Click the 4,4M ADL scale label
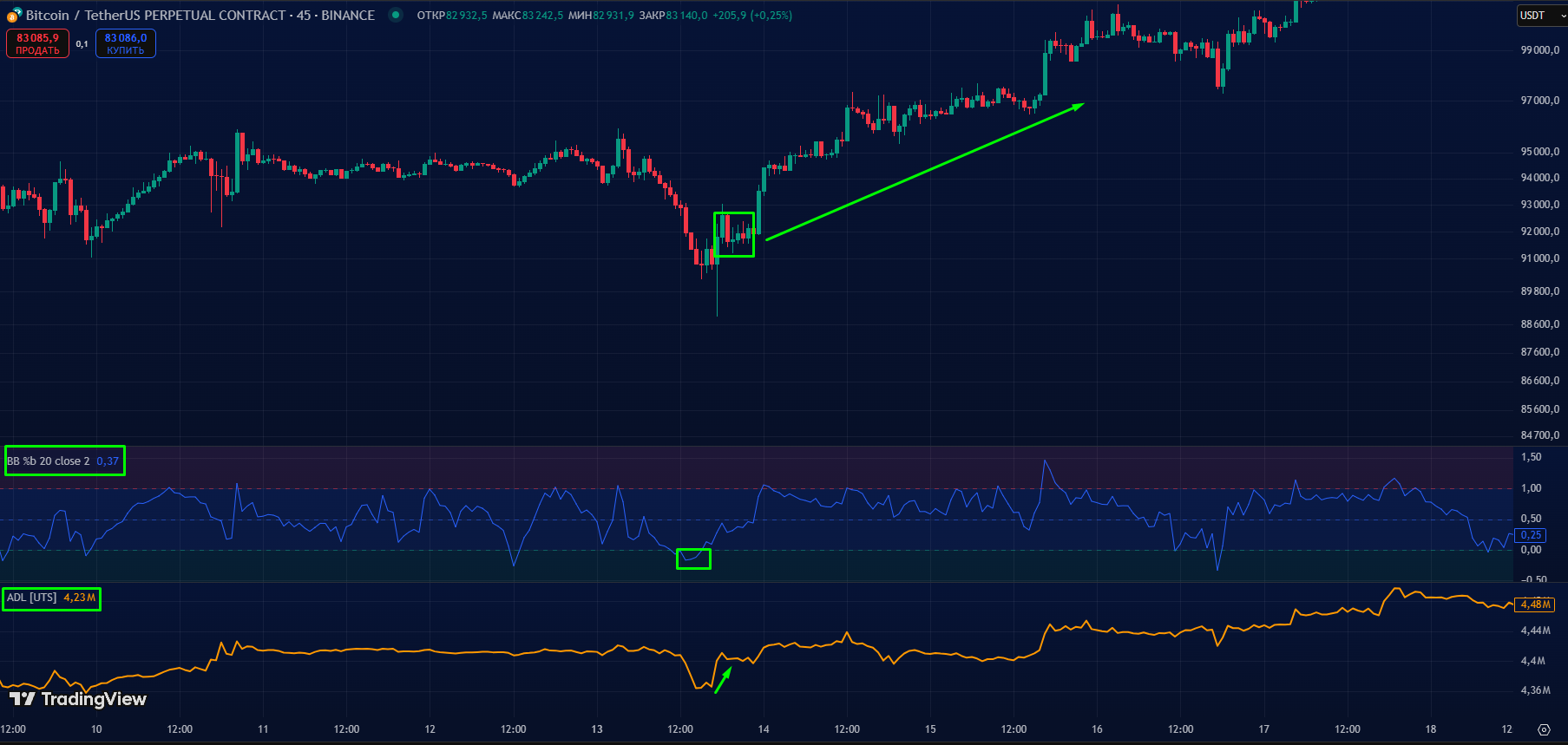The height and width of the screenshot is (745, 1568). (x=1533, y=661)
